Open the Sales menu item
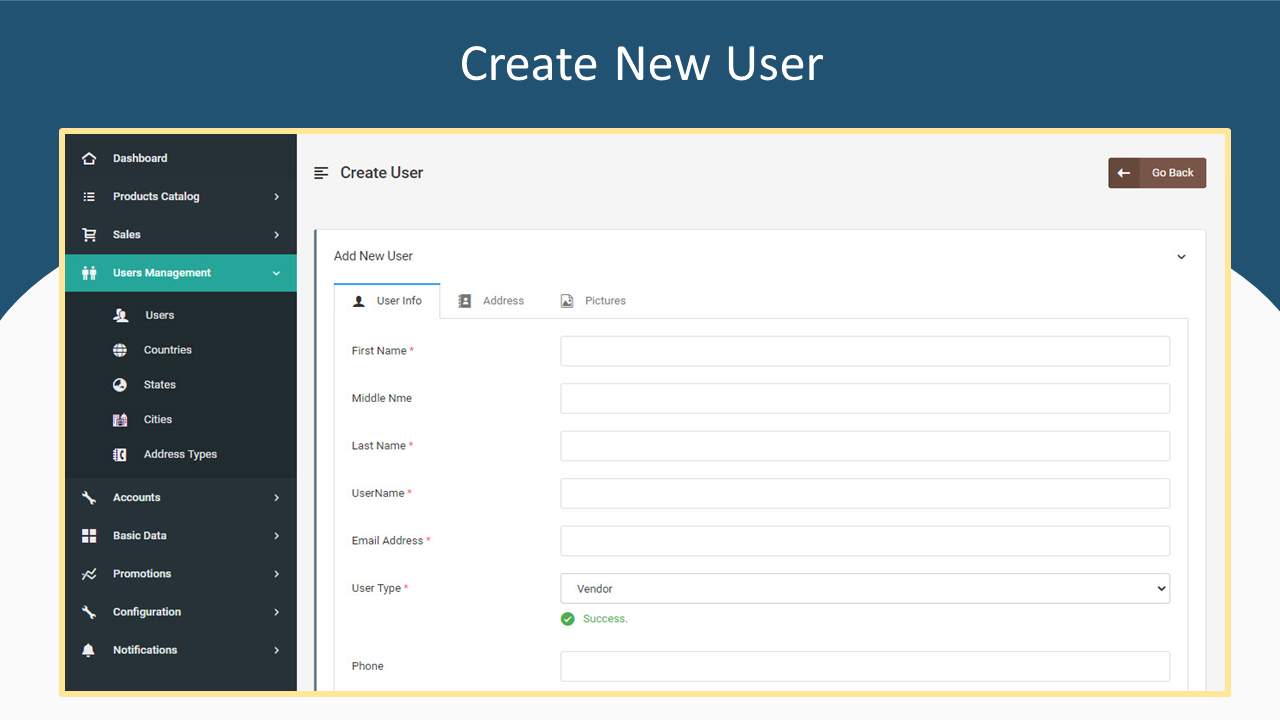The width and height of the screenshot is (1280, 720). [x=181, y=235]
